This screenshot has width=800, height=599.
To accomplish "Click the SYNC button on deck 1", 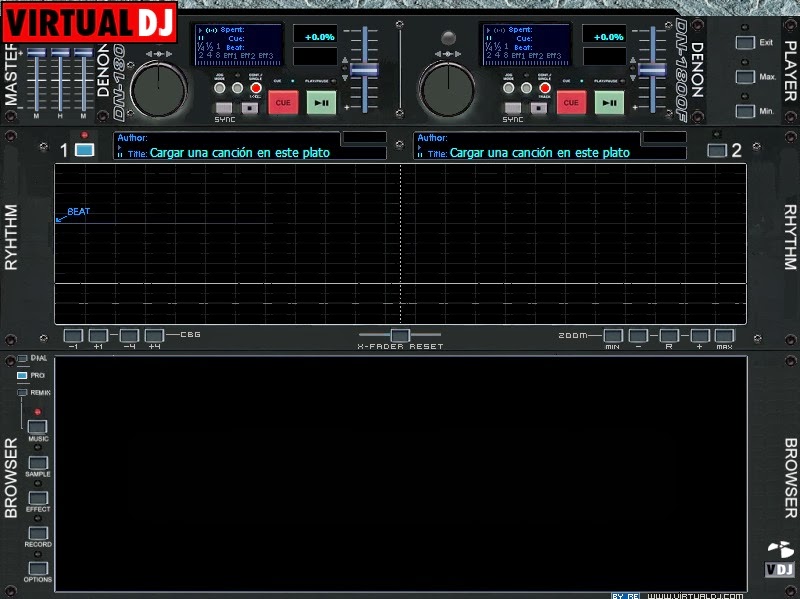I will (x=223, y=108).
